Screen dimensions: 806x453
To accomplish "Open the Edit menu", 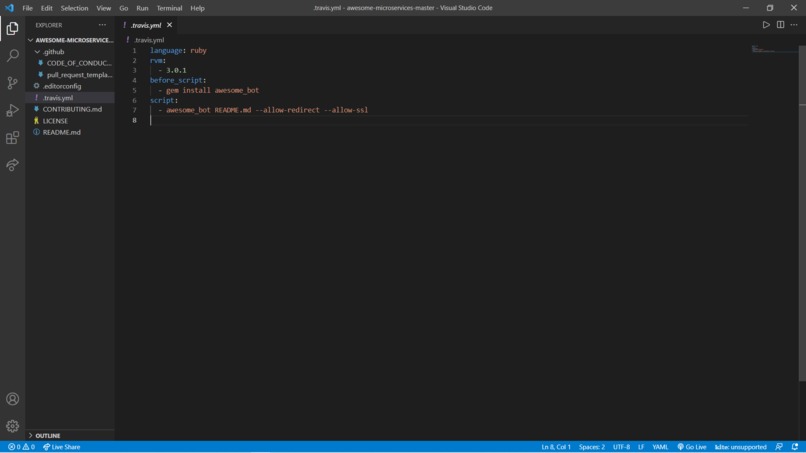I will [47, 8].
